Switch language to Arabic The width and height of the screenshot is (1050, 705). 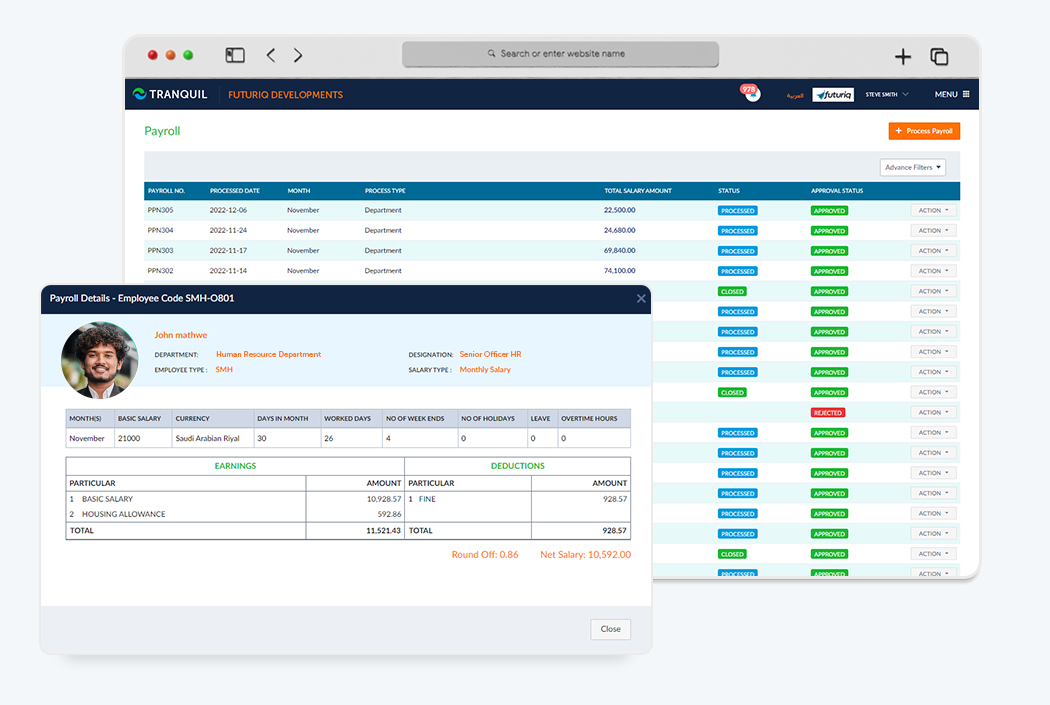pyautogui.click(x=794, y=95)
